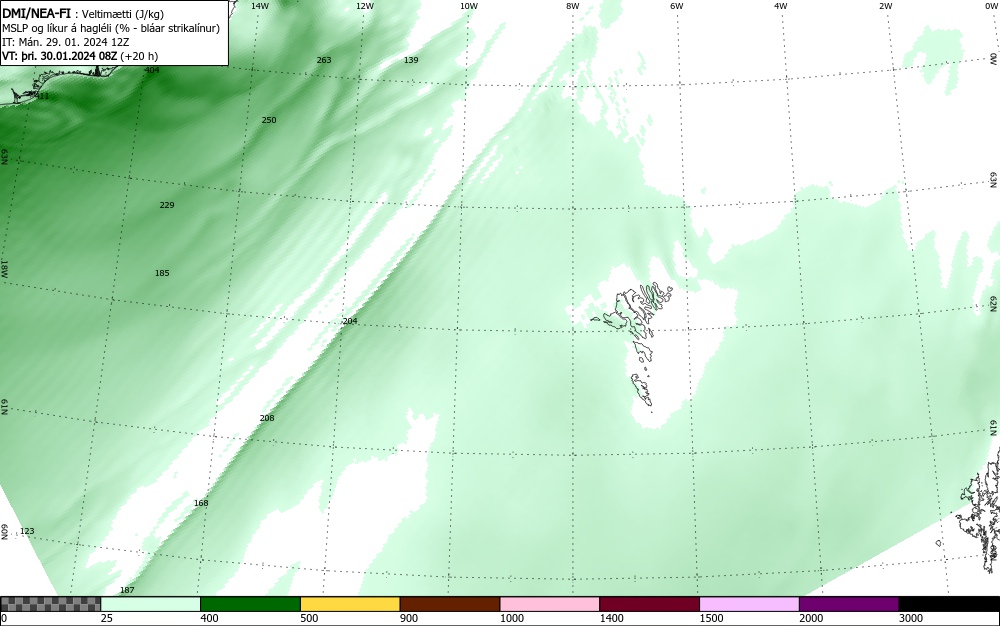The width and height of the screenshot is (1000, 626).
Task: Select the 'IT: Mán. 29. 01. 2024 12Z' line
Action: click(65, 42)
